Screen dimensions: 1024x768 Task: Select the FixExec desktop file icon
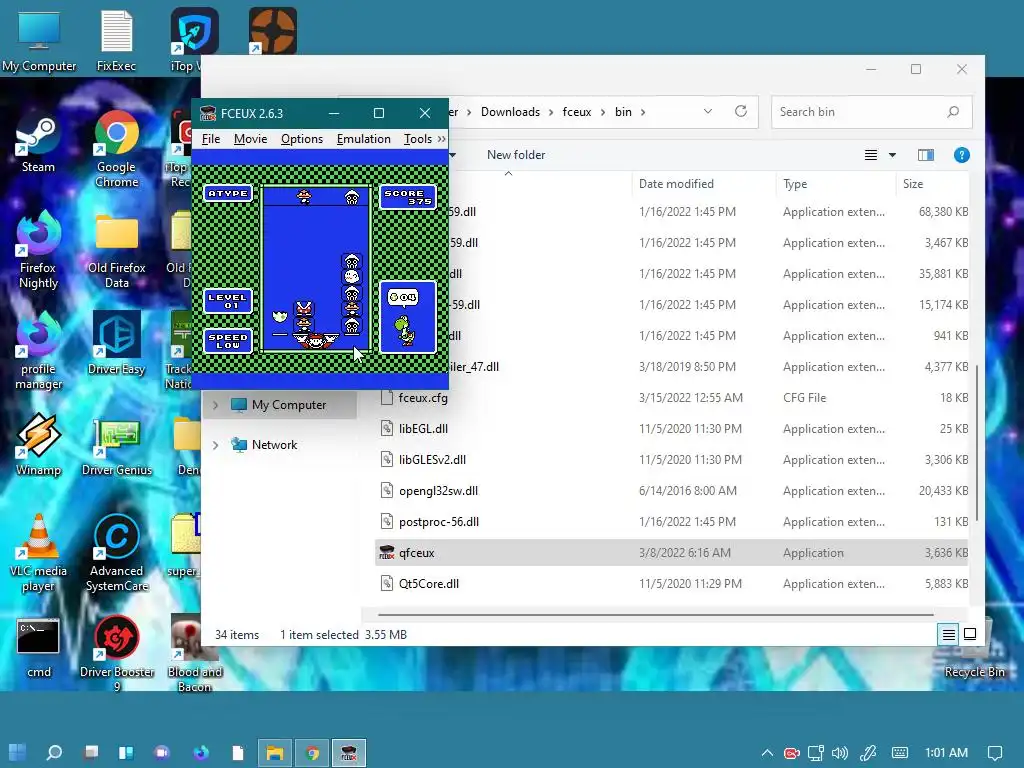tap(116, 40)
